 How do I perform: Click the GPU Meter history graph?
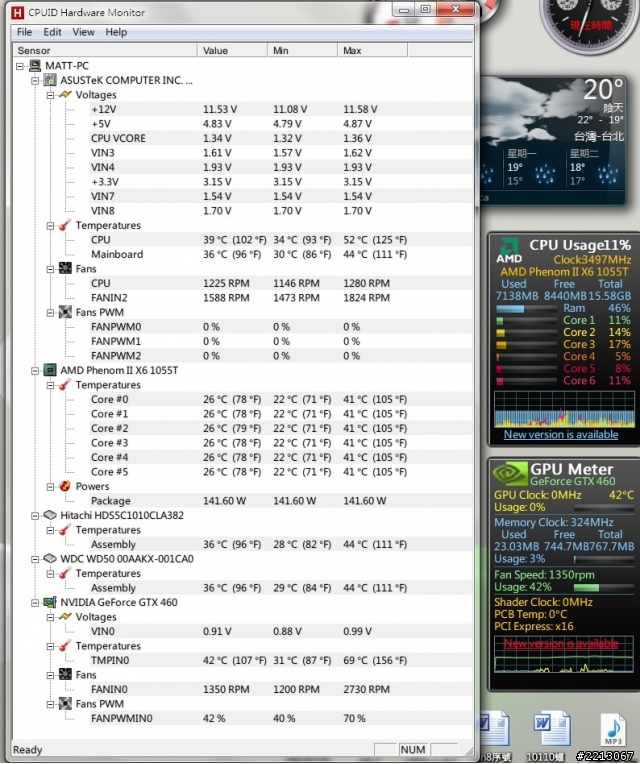click(564, 654)
